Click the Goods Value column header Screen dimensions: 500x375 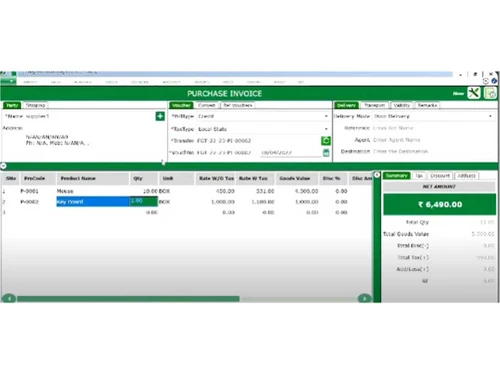[297, 178]
